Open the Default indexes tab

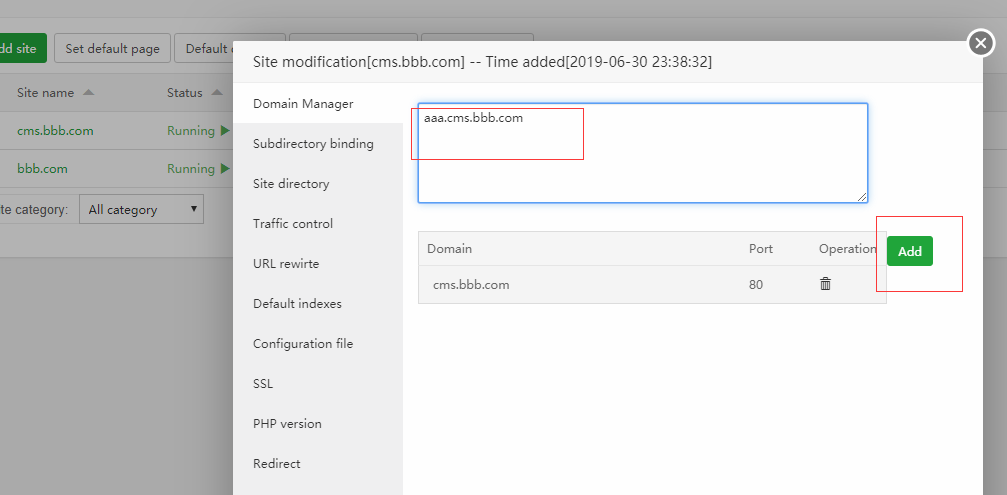297,304
